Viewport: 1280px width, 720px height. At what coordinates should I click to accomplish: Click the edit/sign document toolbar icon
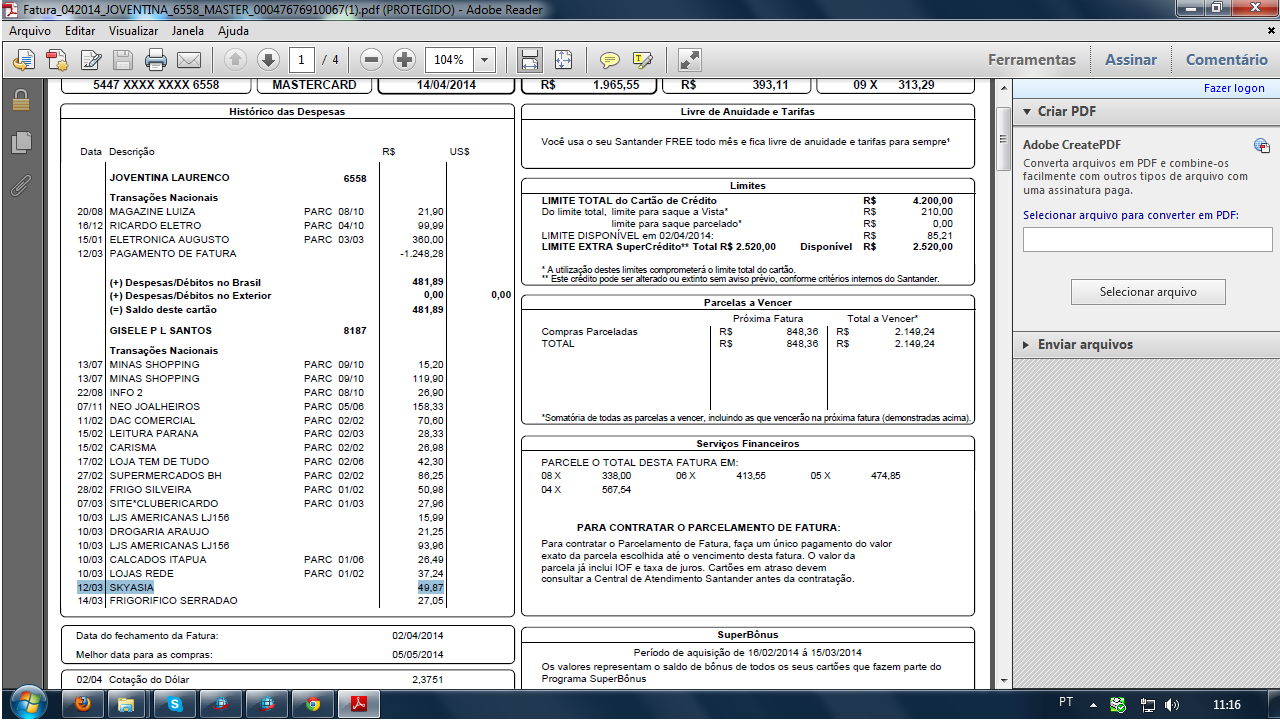(91, 60)
